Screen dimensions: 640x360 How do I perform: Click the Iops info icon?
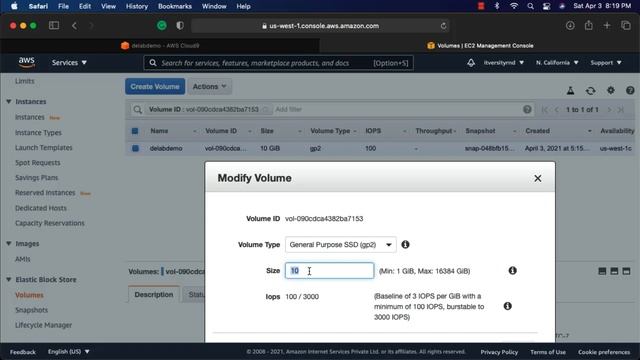507,306
